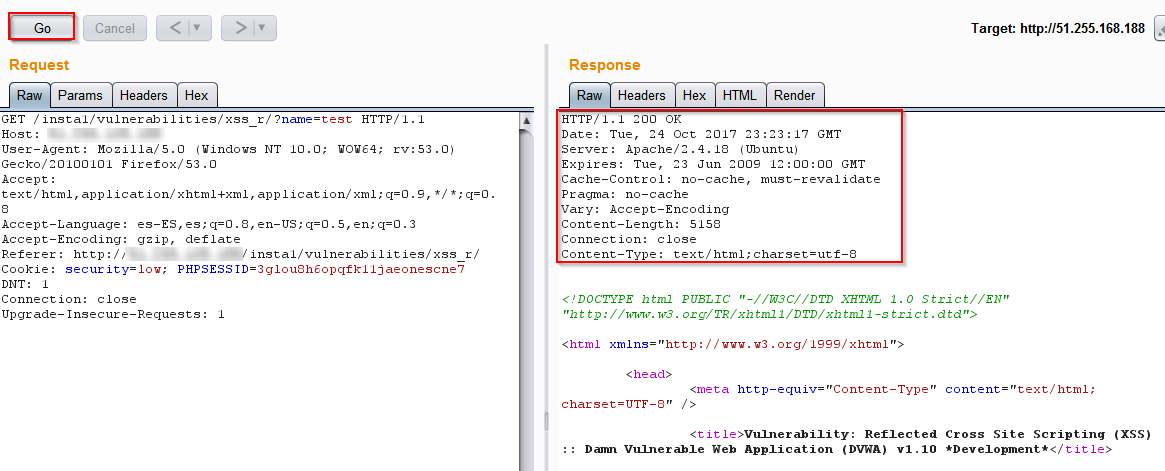Viewport: 1165px width, 471px height.
Task: Click the Target host label
Action: [x=1057, y=29]
